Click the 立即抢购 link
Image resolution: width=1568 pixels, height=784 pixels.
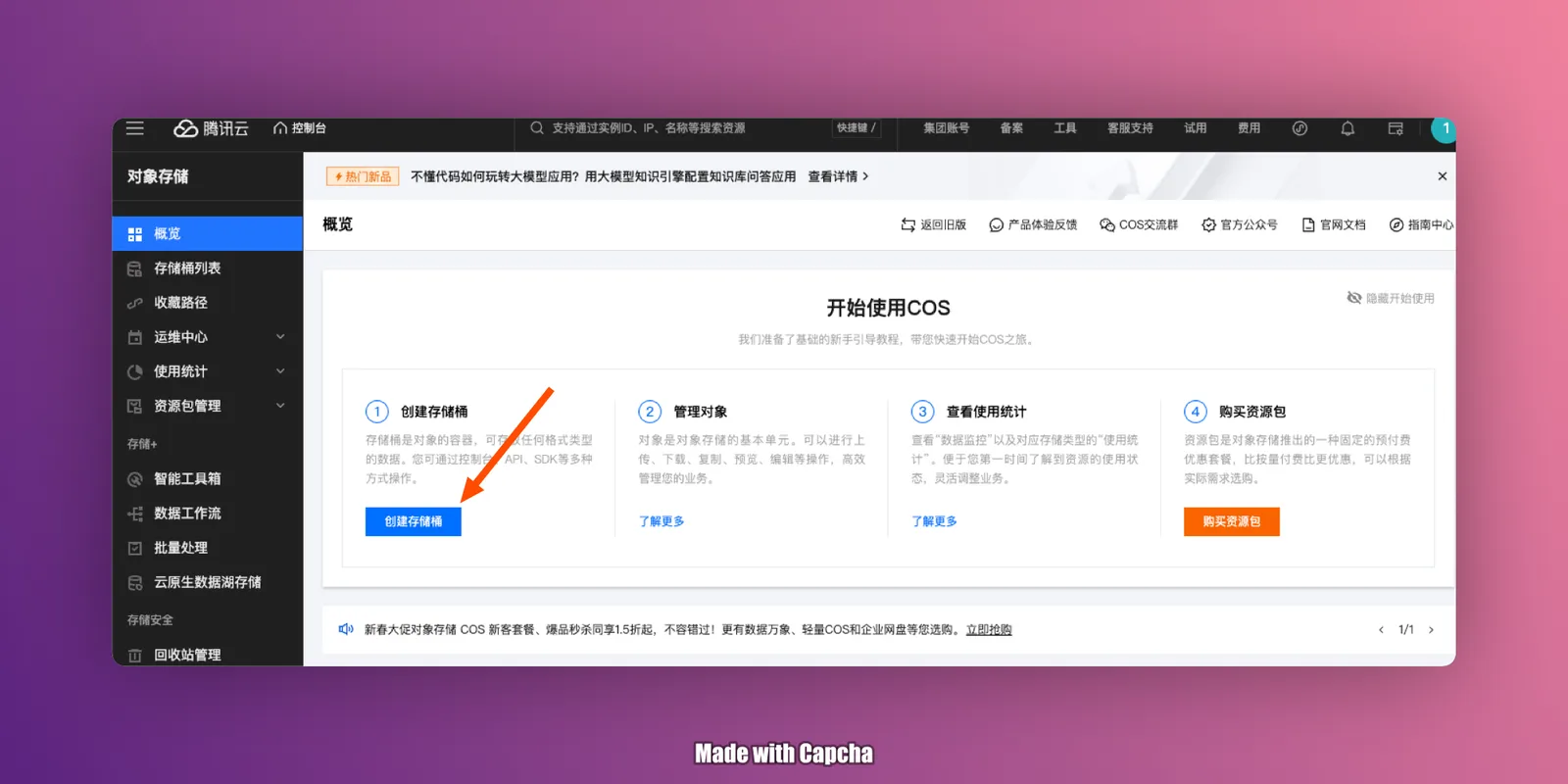989,630
